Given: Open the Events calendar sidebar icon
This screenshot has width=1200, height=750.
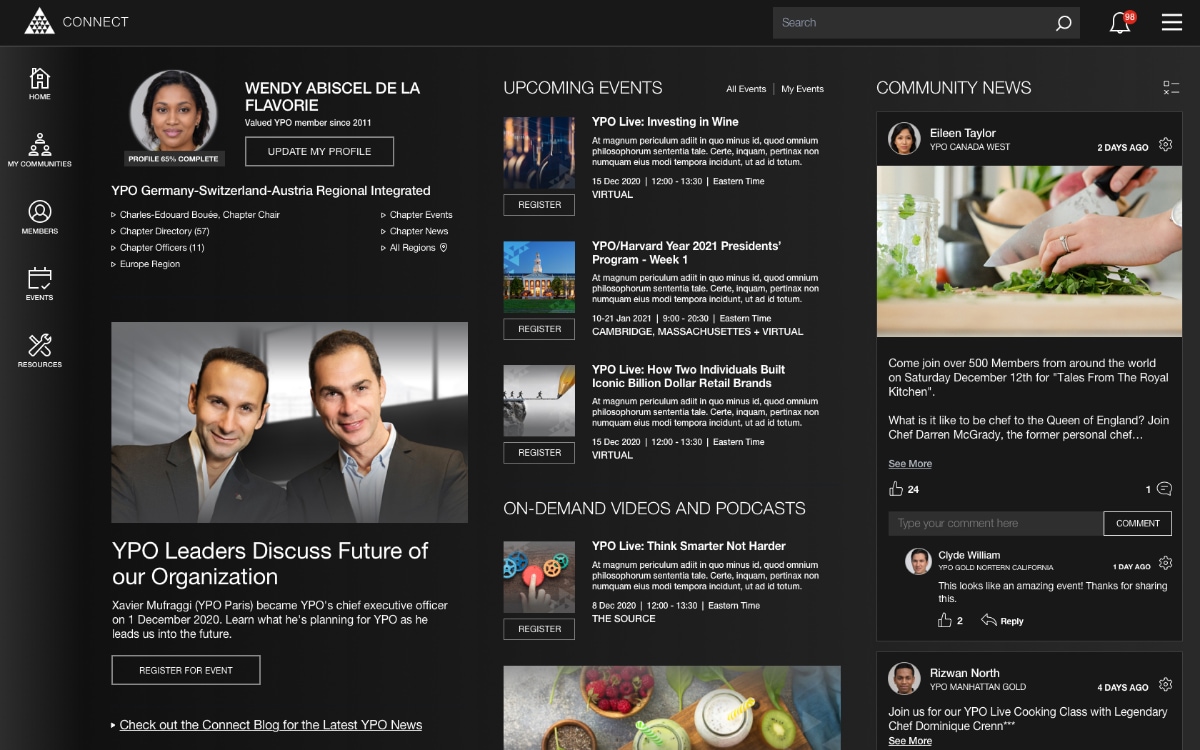Looking at the screenshot, I should click(40, 280).
